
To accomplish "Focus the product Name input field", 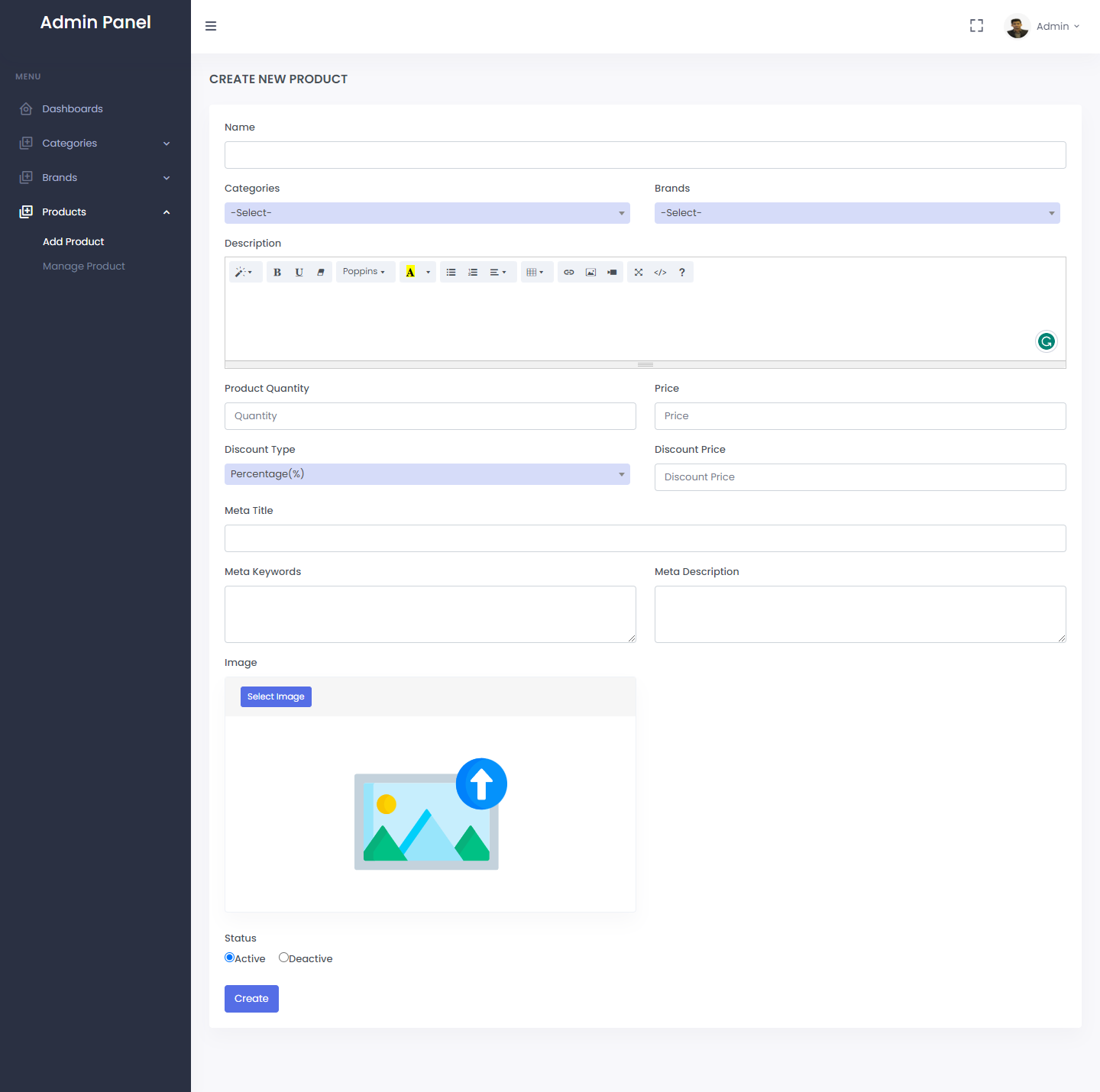I will coord(645,155).
